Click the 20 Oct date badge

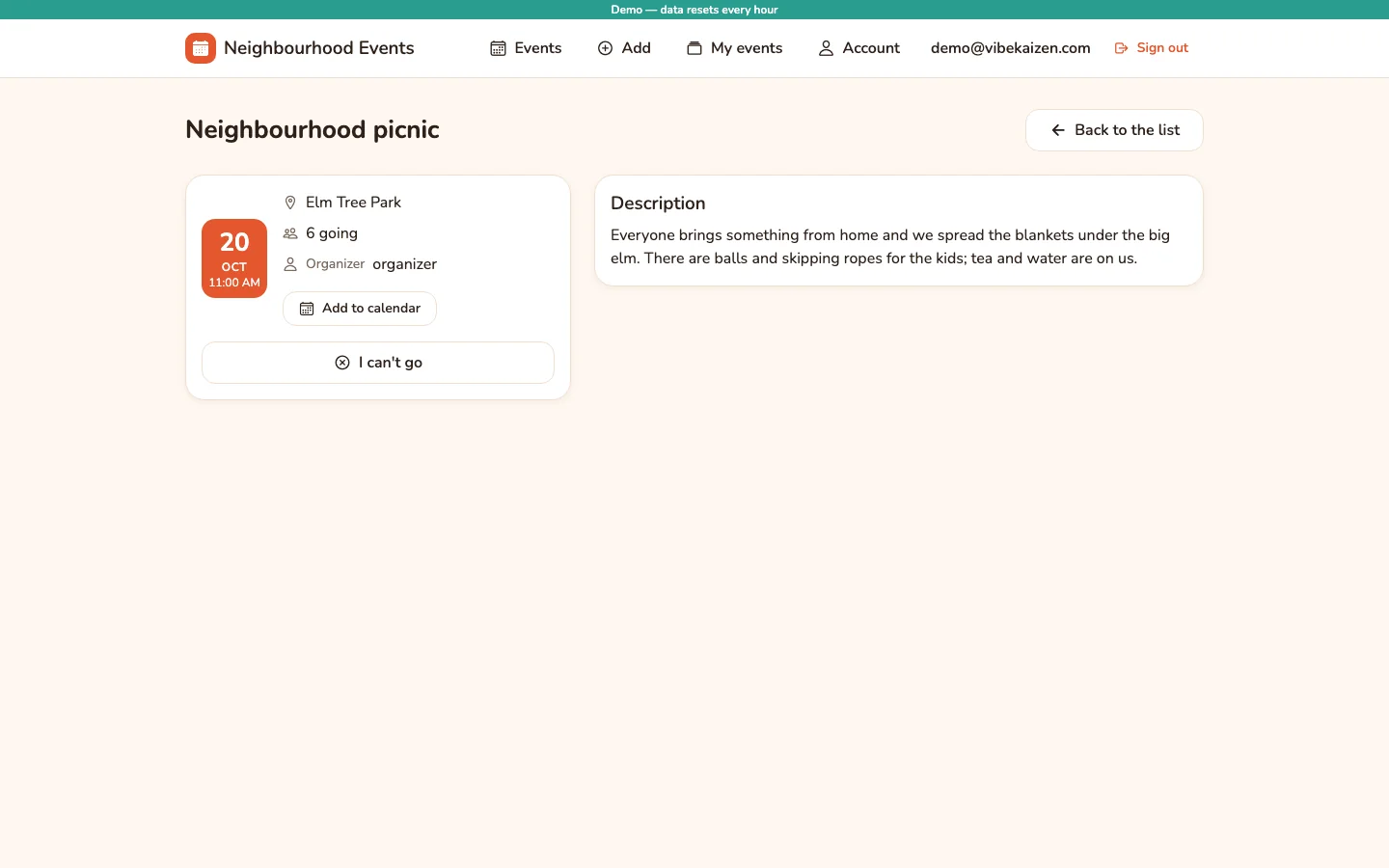tap(234, 258)
